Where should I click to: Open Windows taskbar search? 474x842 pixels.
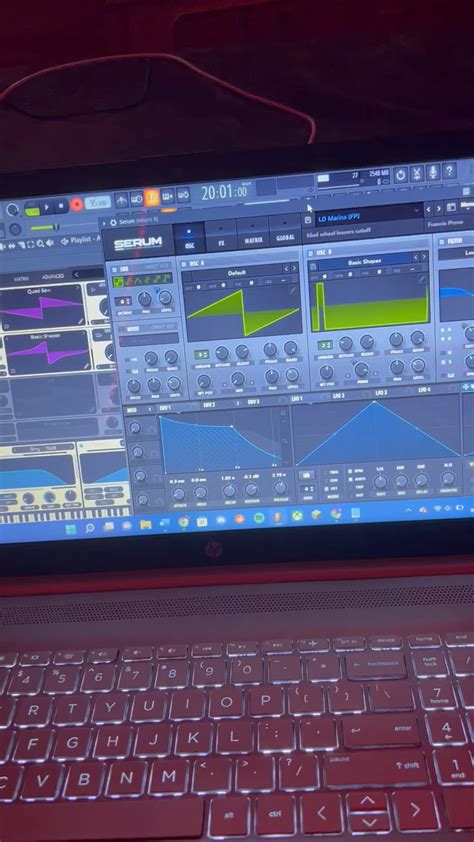pos(90,528)
